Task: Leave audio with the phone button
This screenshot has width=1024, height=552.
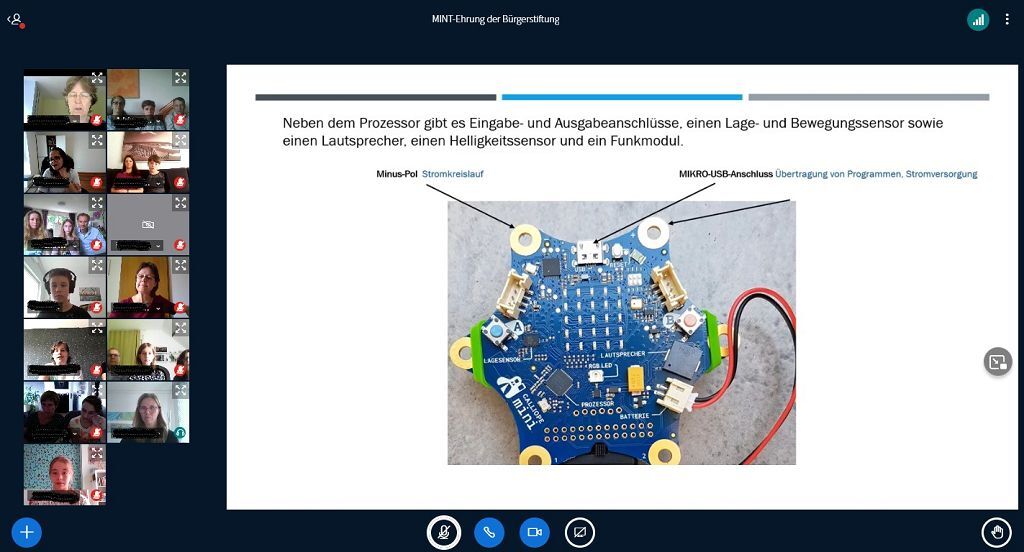Action: coord(489,532)
